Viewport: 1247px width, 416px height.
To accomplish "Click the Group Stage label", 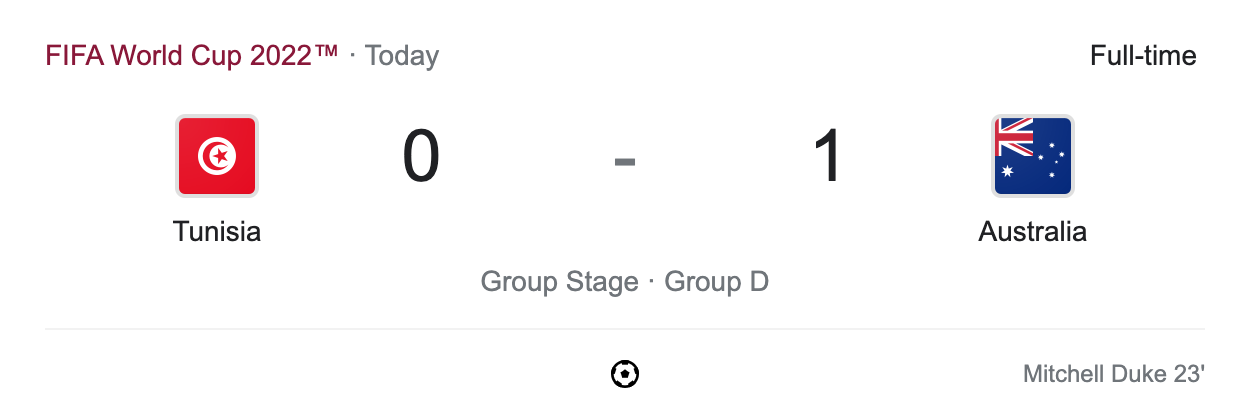I will pyautogui.click(x=559, y=282).
